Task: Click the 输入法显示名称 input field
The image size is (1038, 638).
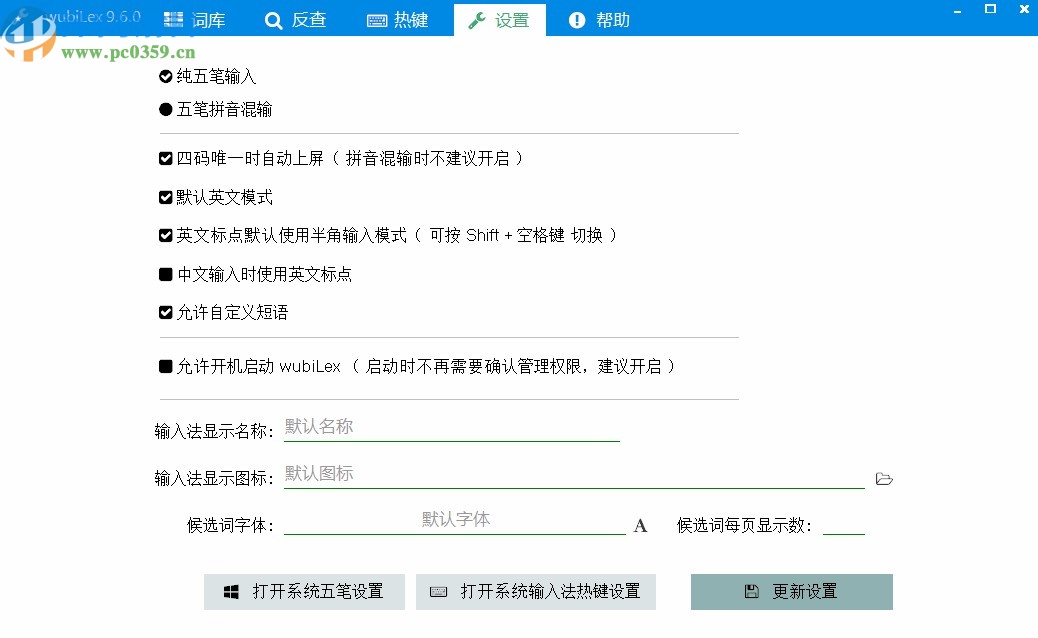Action: tap(450, 428)
